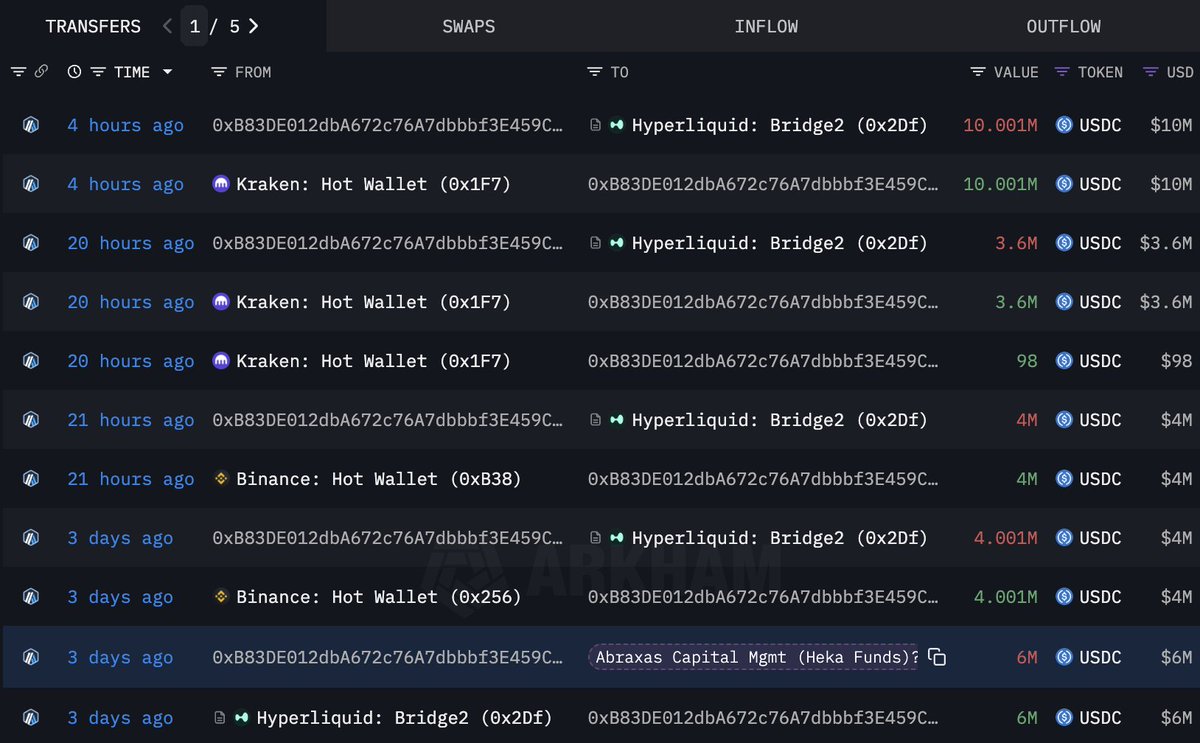Click the Arbitrum chain icon in the Abraxas row
The image size is (1200, 743).
[31, 657]
